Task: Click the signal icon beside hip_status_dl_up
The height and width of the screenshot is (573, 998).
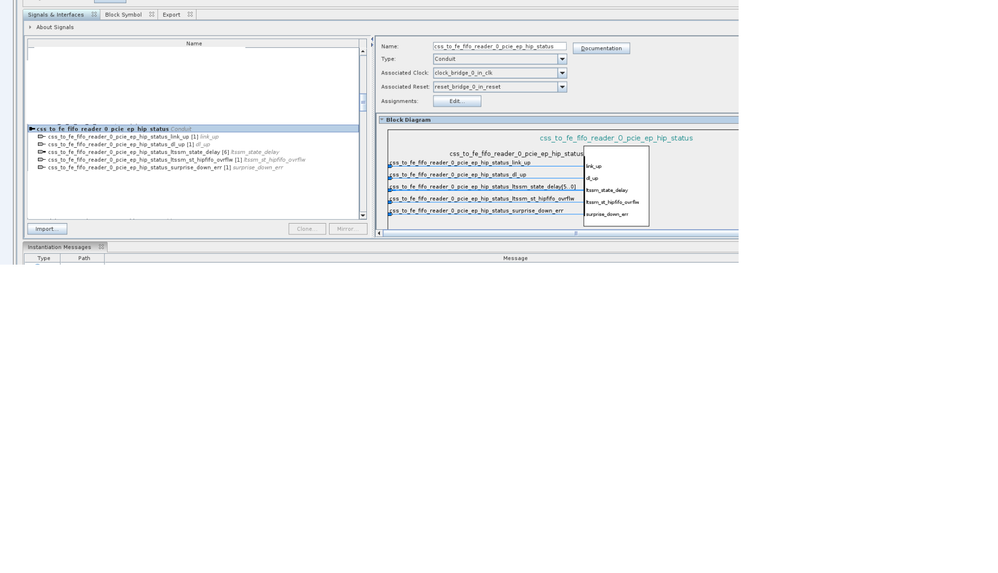Action: coord(41,144)
